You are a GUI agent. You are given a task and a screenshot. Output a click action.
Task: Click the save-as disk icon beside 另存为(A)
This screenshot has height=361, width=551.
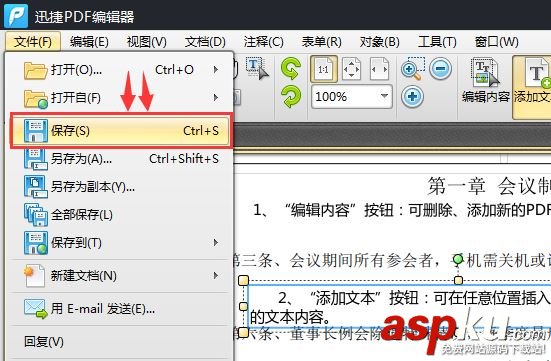35,159
